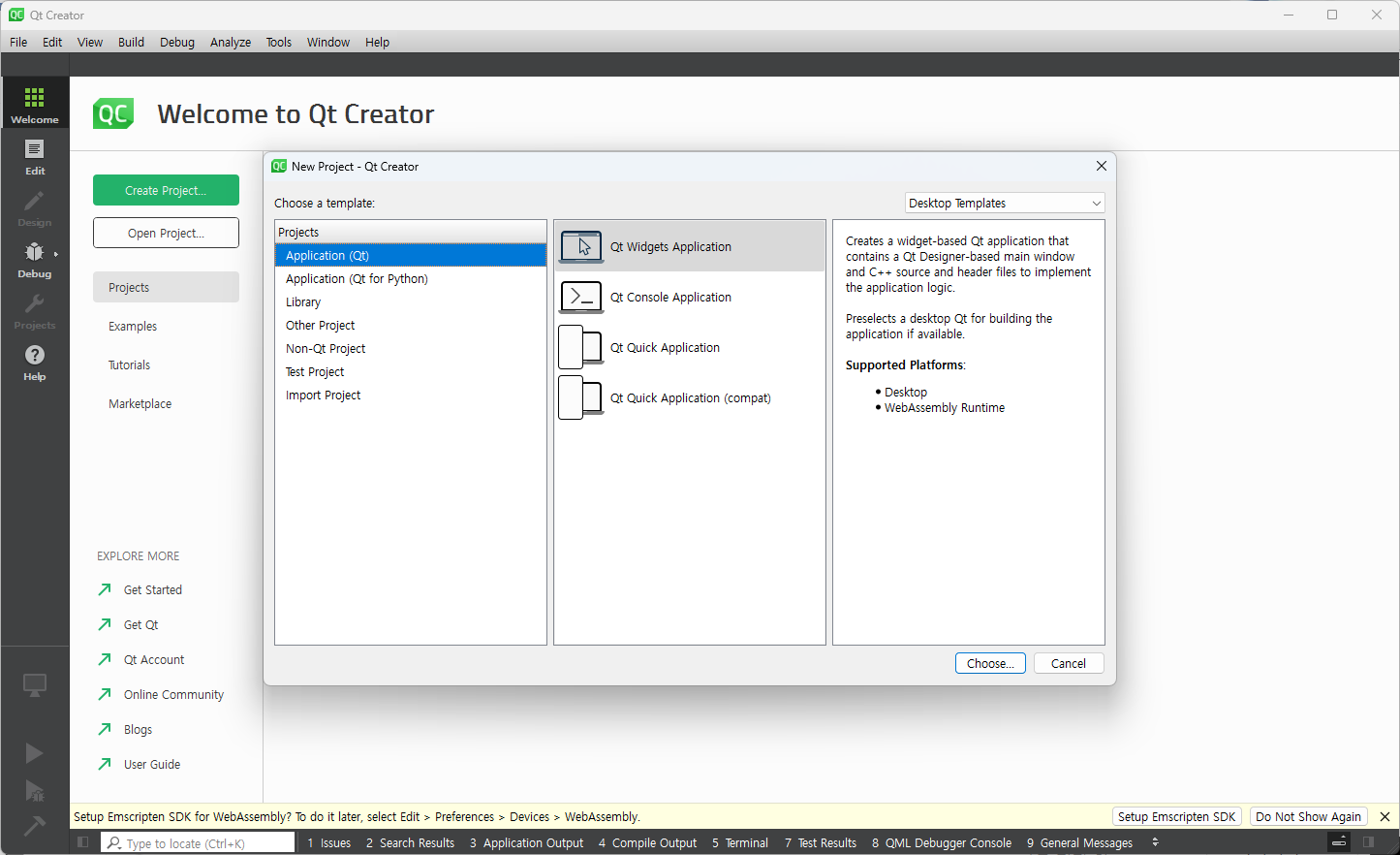
Task: Open the Issues output pane
Action: tap(328, 842)
